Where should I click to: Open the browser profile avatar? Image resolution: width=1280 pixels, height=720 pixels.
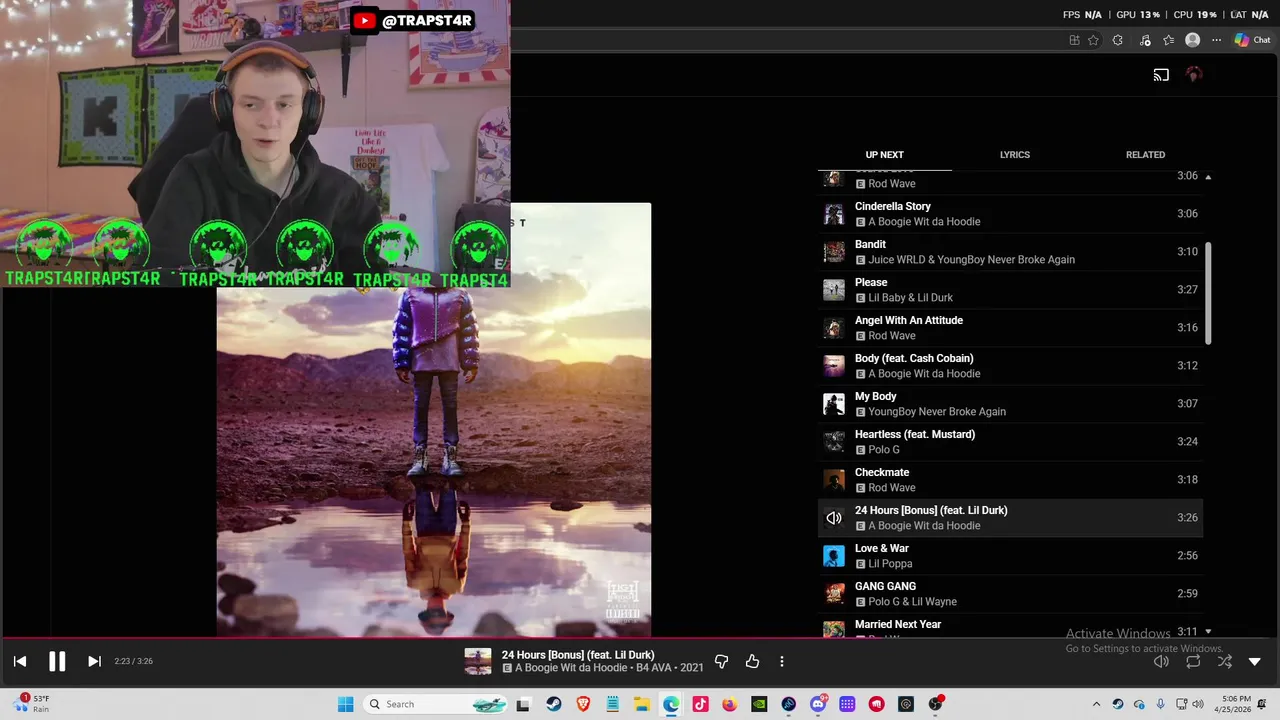point(1192,40)
